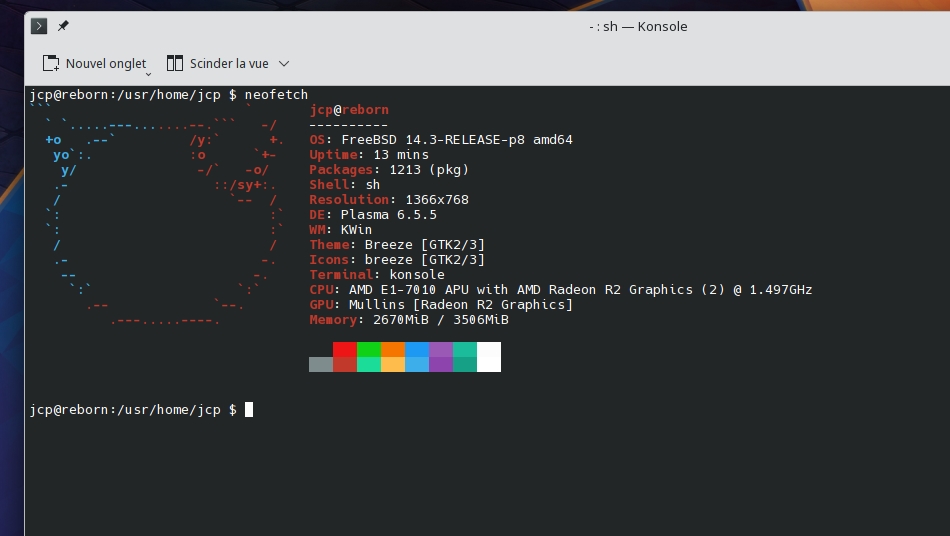Click the WM: KWin line
The image size is (950, 536).
340,230
